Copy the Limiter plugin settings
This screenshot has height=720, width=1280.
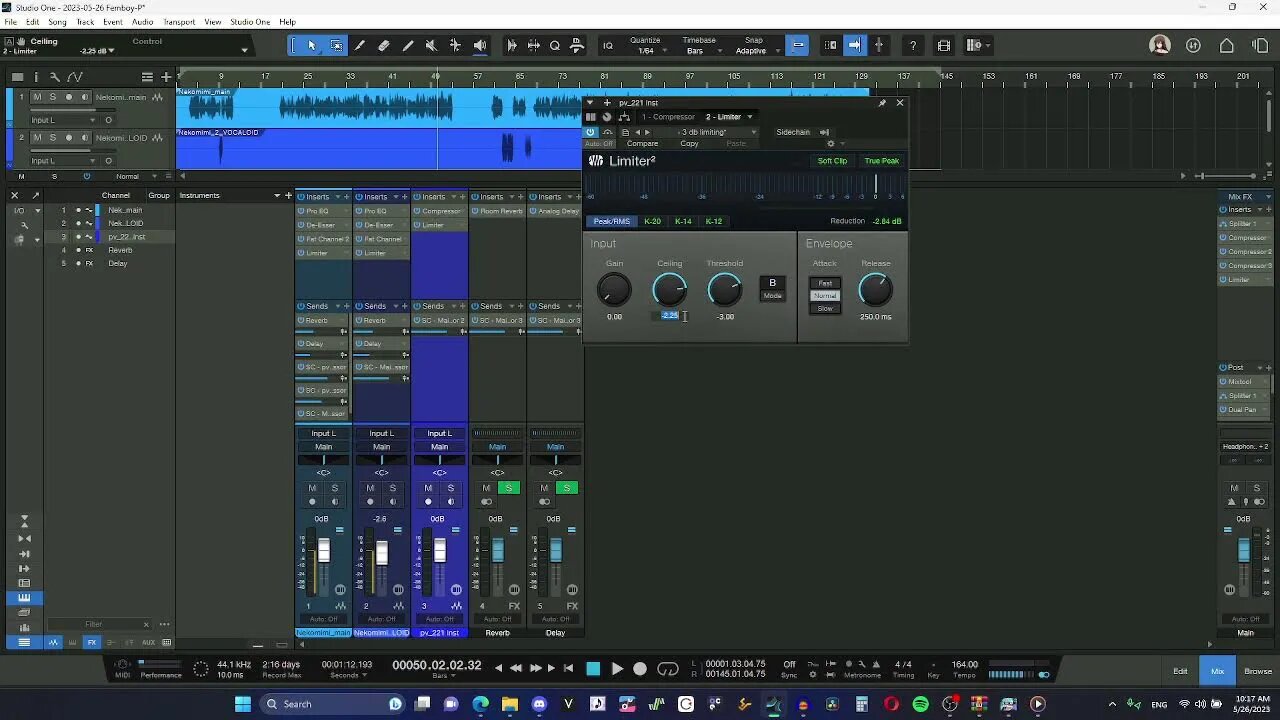tap(689, 144)
